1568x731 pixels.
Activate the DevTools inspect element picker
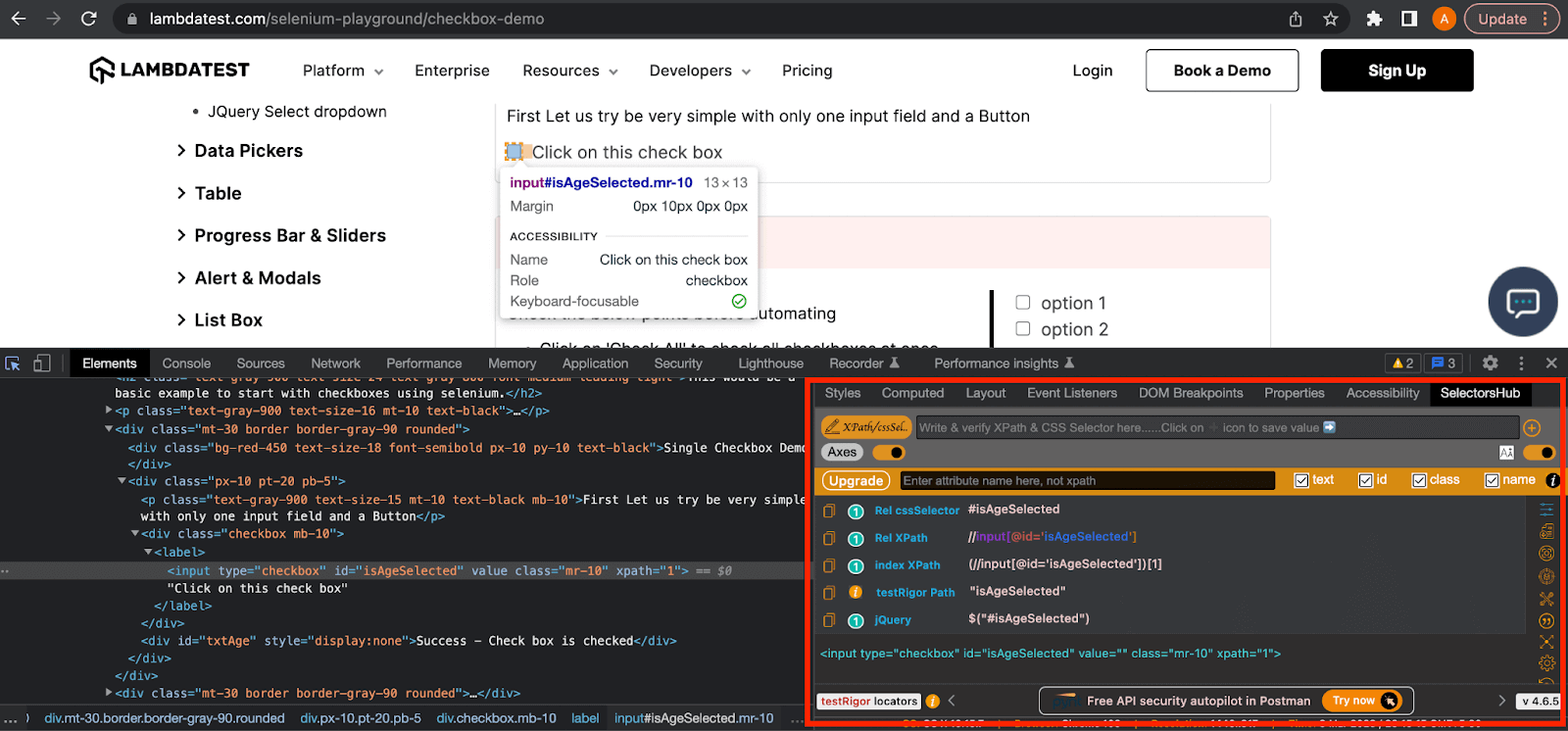(13, 364)
